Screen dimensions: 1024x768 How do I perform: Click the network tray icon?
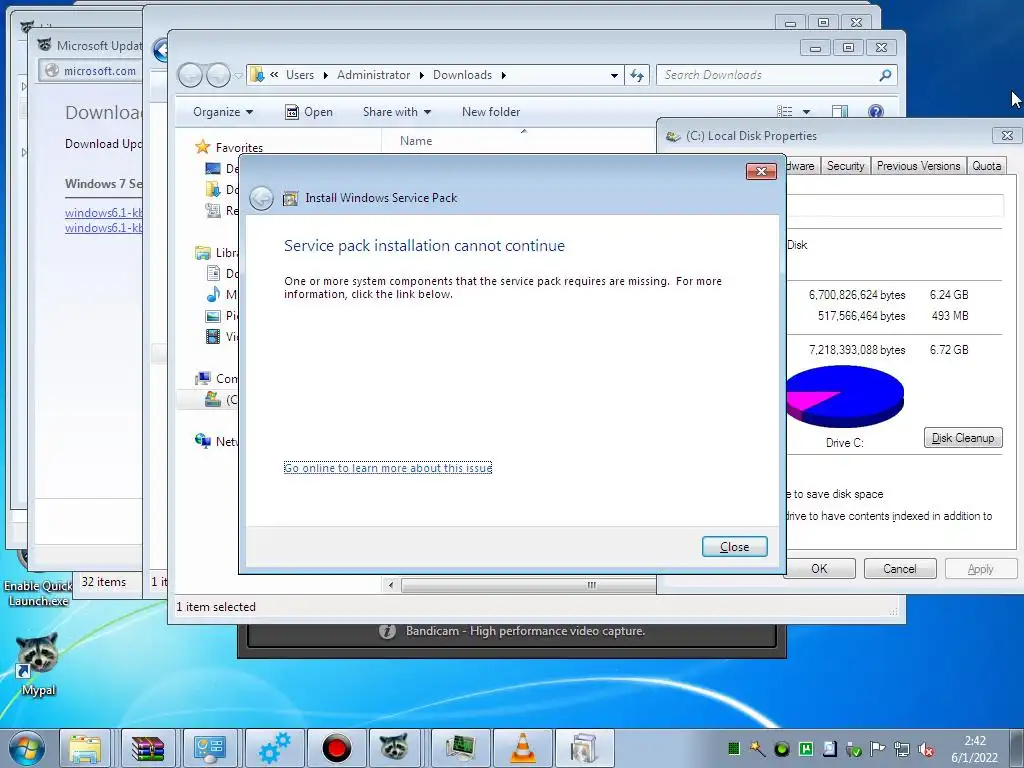903,749
